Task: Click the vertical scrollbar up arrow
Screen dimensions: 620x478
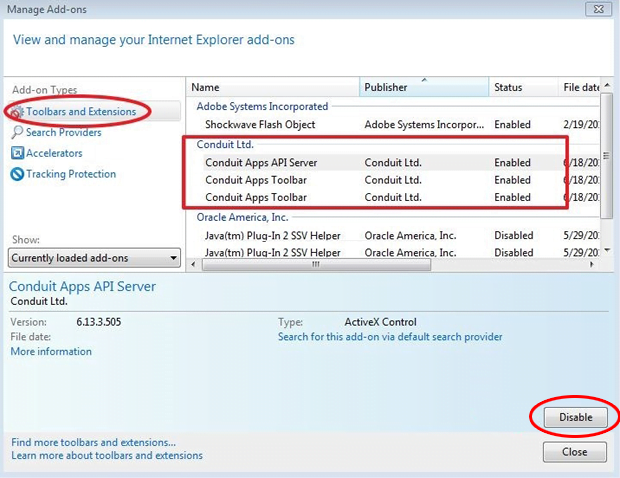Action: 607,85
